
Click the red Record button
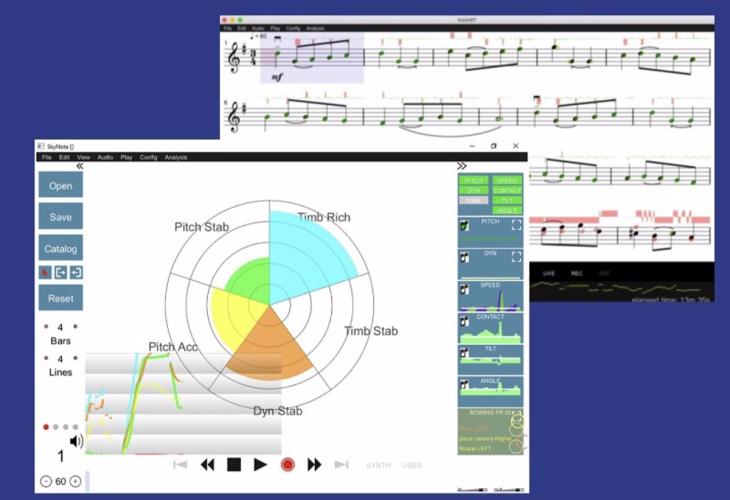[288, 464]
